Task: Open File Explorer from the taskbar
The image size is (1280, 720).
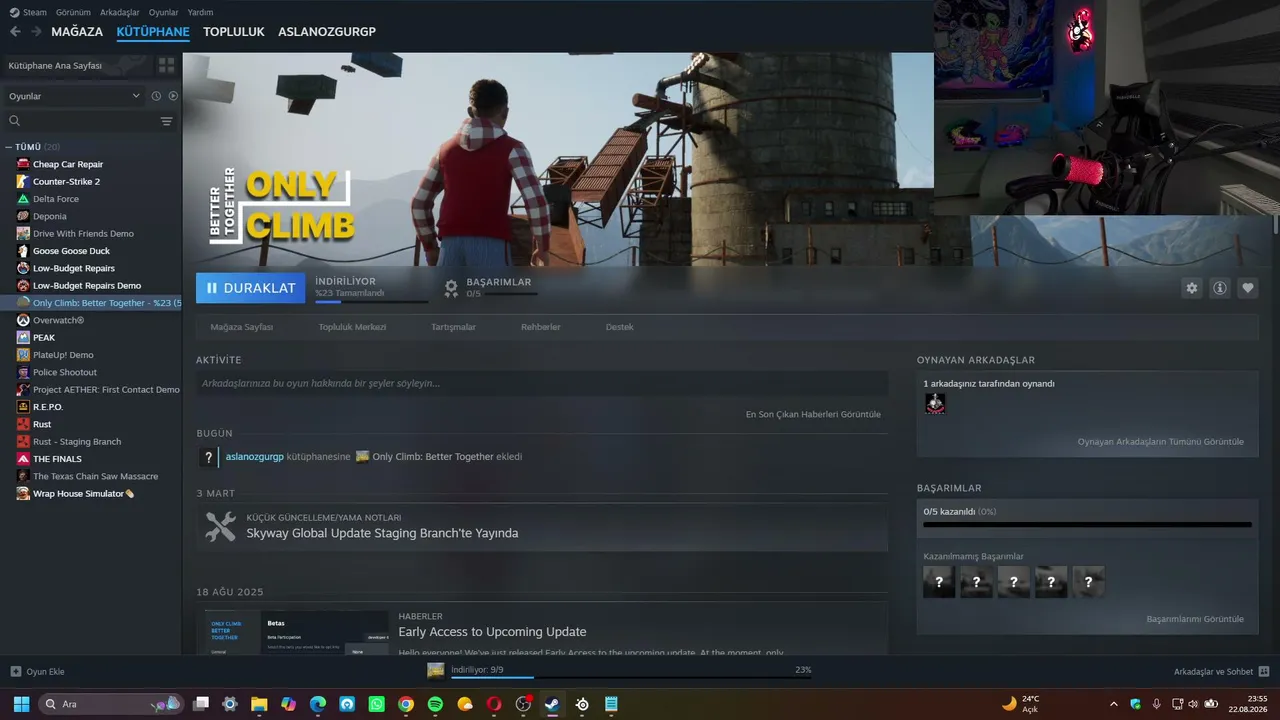Action: tap(259, 704)
